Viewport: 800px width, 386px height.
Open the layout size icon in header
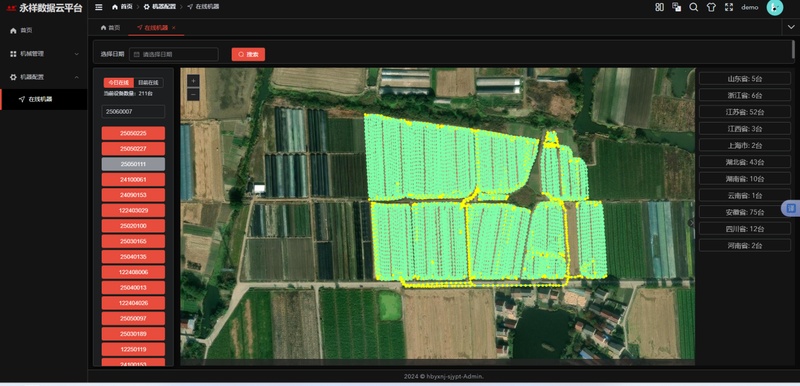point(659,7)
